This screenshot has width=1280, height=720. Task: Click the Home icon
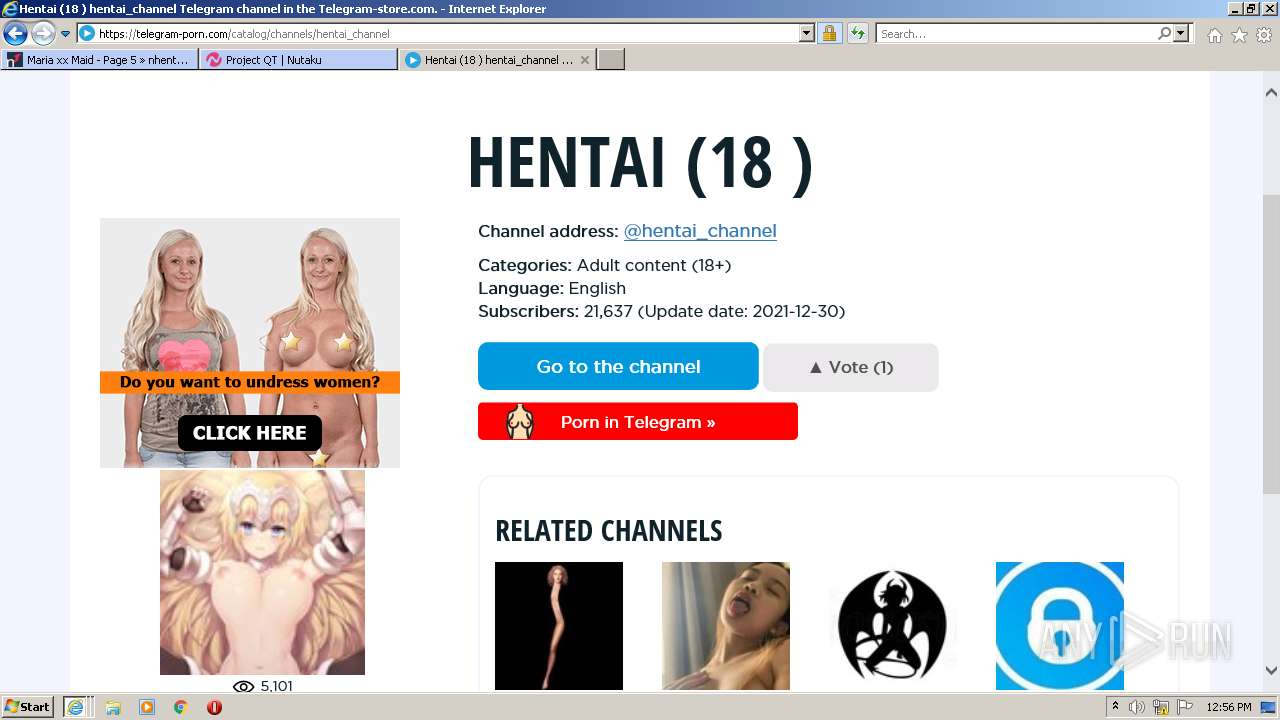(x=1214, y=35)
